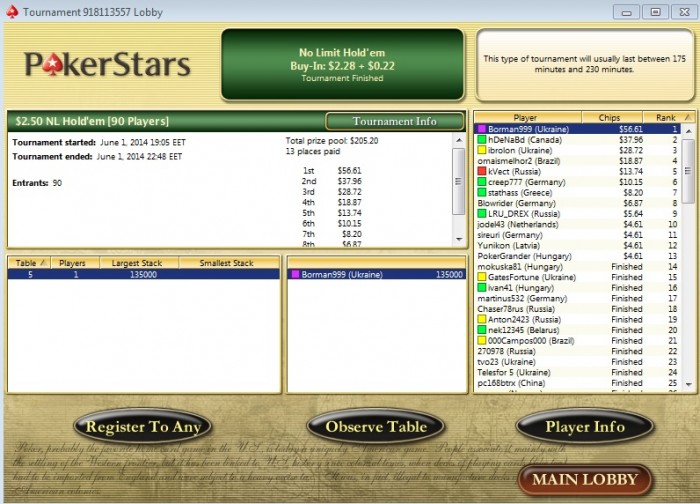Sort tables by Largest Stack header
700x504 pixels.
[x=139, y=263]
